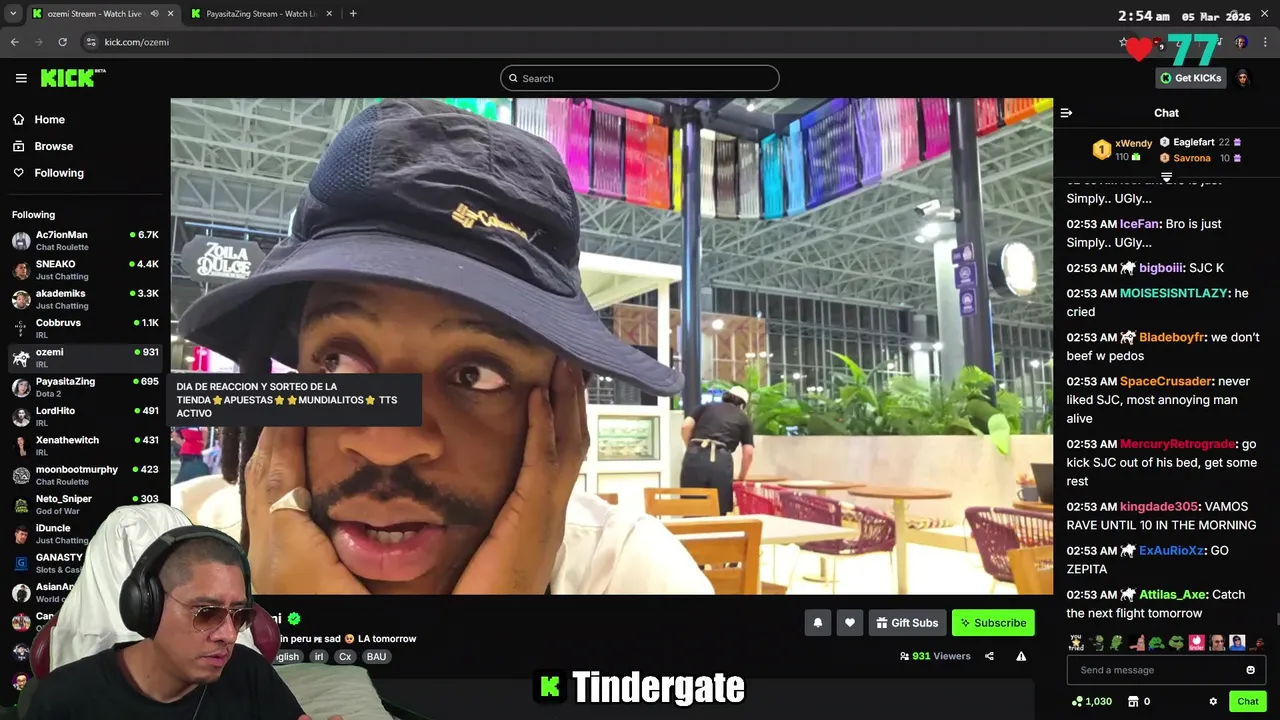Screen dimensions: 1280x720
Task: Open Browse in the sidebar
Action: click(x=53, y=146)
